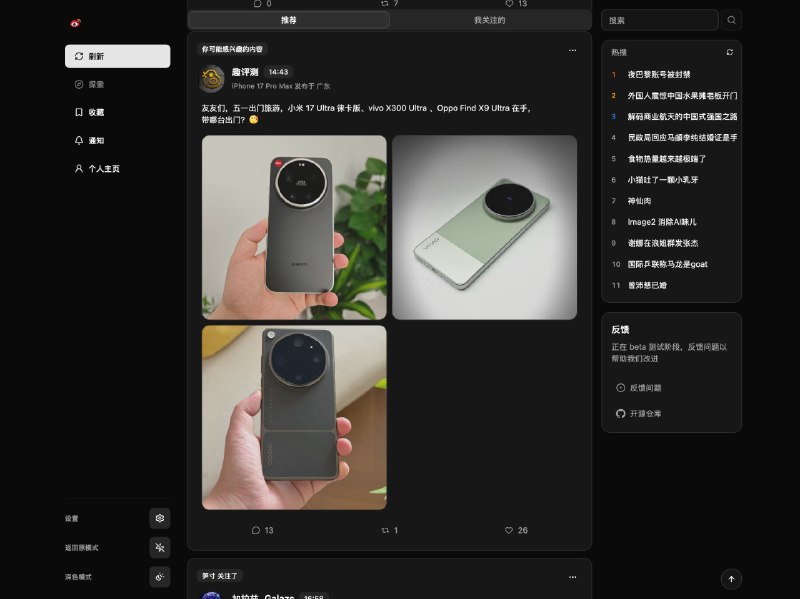The image size is (800, 599).
Task: Click the 刷新 refresh button
Action: click(x=117, y=56)
